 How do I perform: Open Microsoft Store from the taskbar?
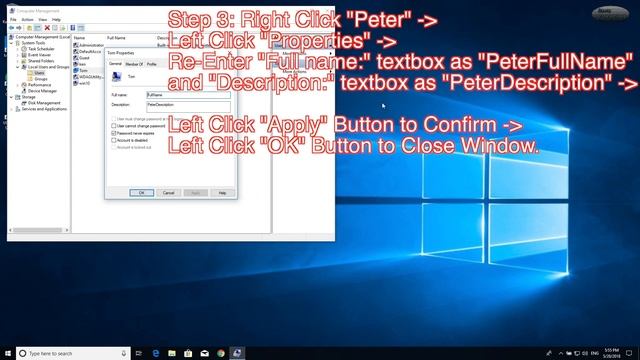[x=188, y=353]
